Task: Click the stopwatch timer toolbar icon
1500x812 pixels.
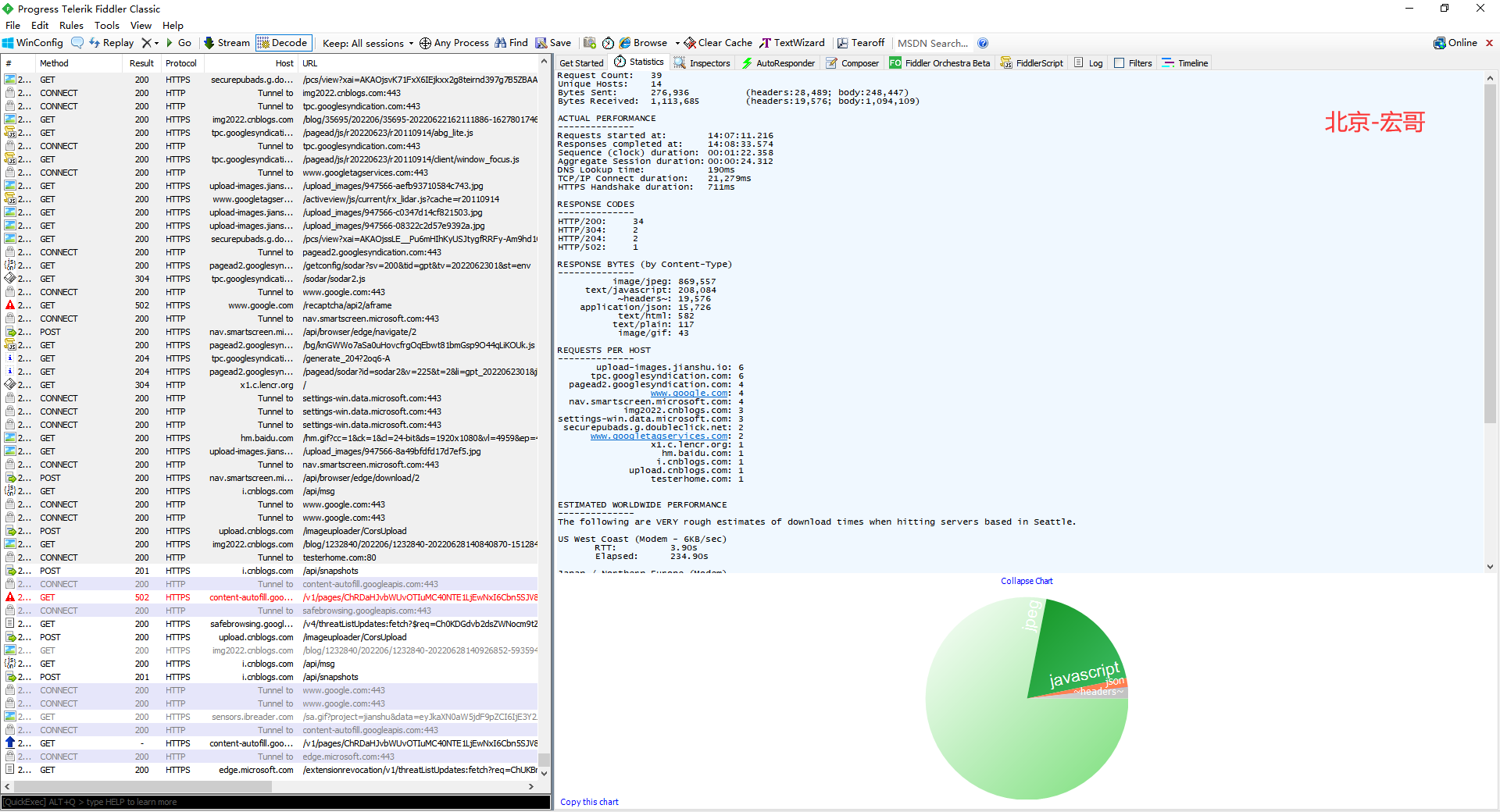Action: coord(608,43)
